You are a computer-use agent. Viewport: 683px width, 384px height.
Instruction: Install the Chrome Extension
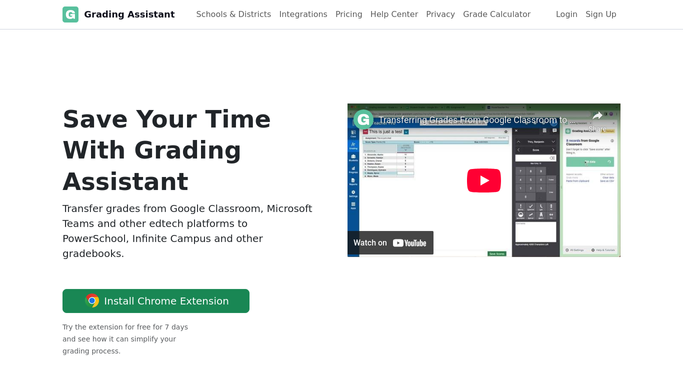point(156,301)
